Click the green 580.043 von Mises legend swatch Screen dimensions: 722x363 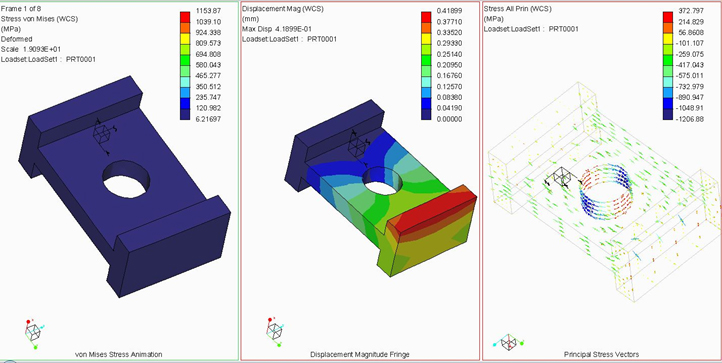coord(185,65)
